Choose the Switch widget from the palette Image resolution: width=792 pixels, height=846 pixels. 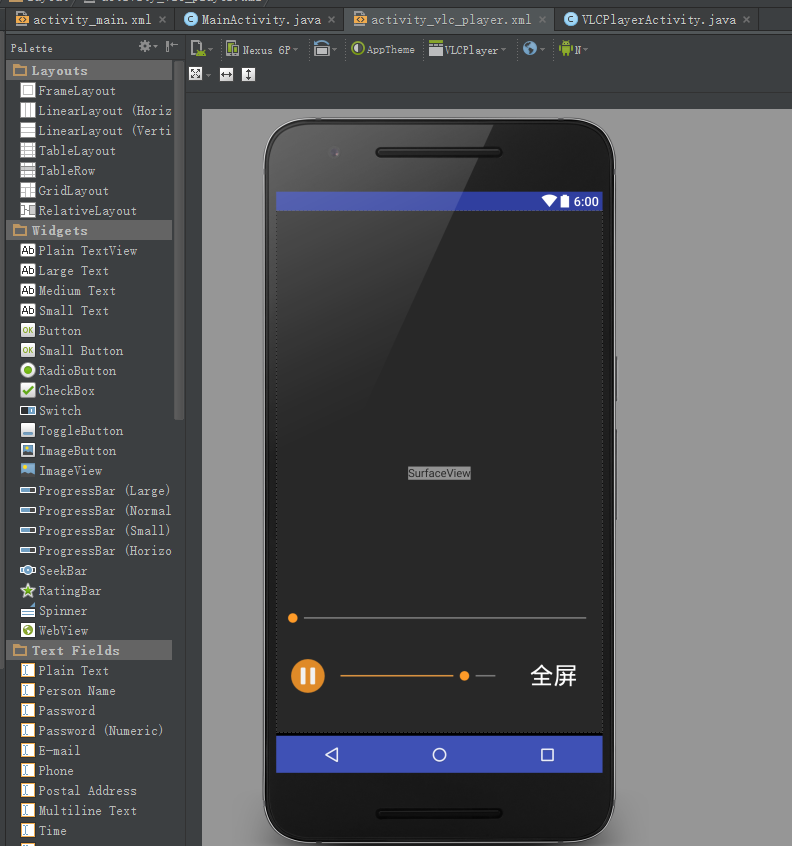click(60, 410)
